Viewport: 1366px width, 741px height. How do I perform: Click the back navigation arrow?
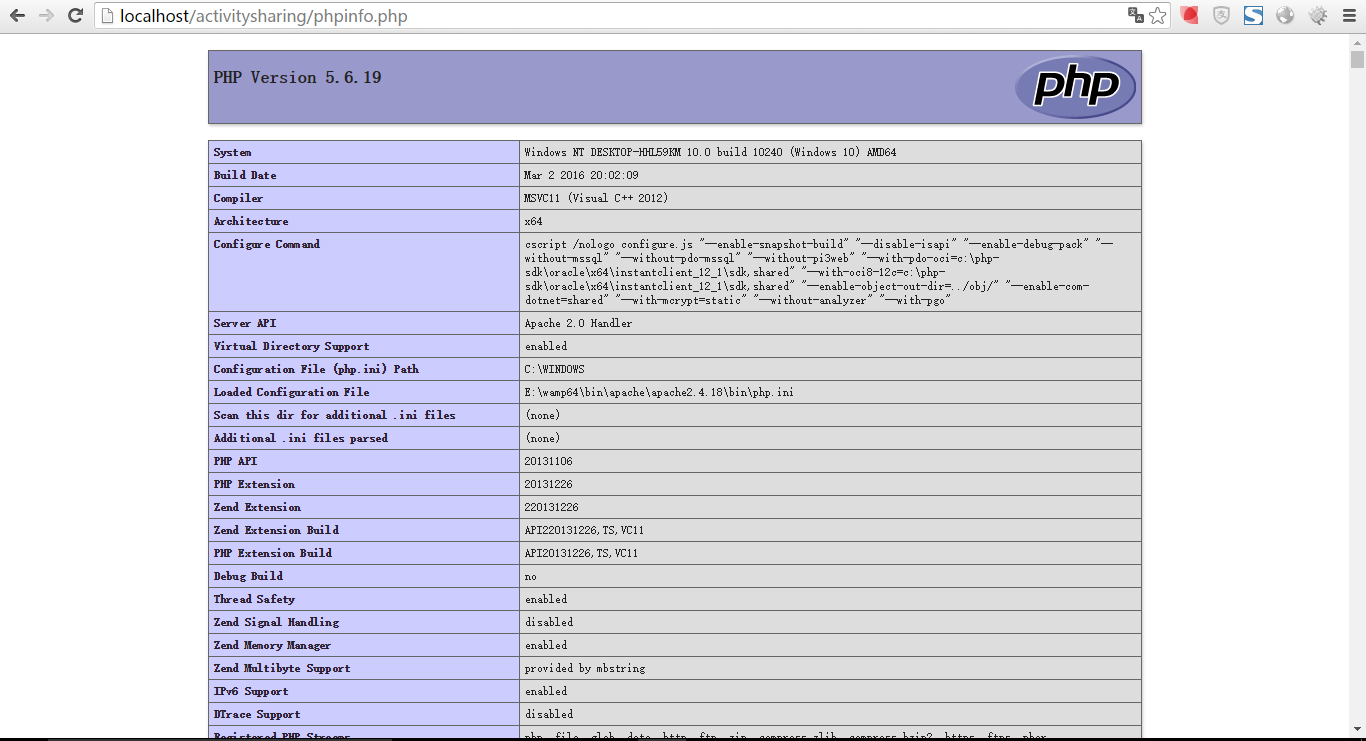[x=16, y=16]
